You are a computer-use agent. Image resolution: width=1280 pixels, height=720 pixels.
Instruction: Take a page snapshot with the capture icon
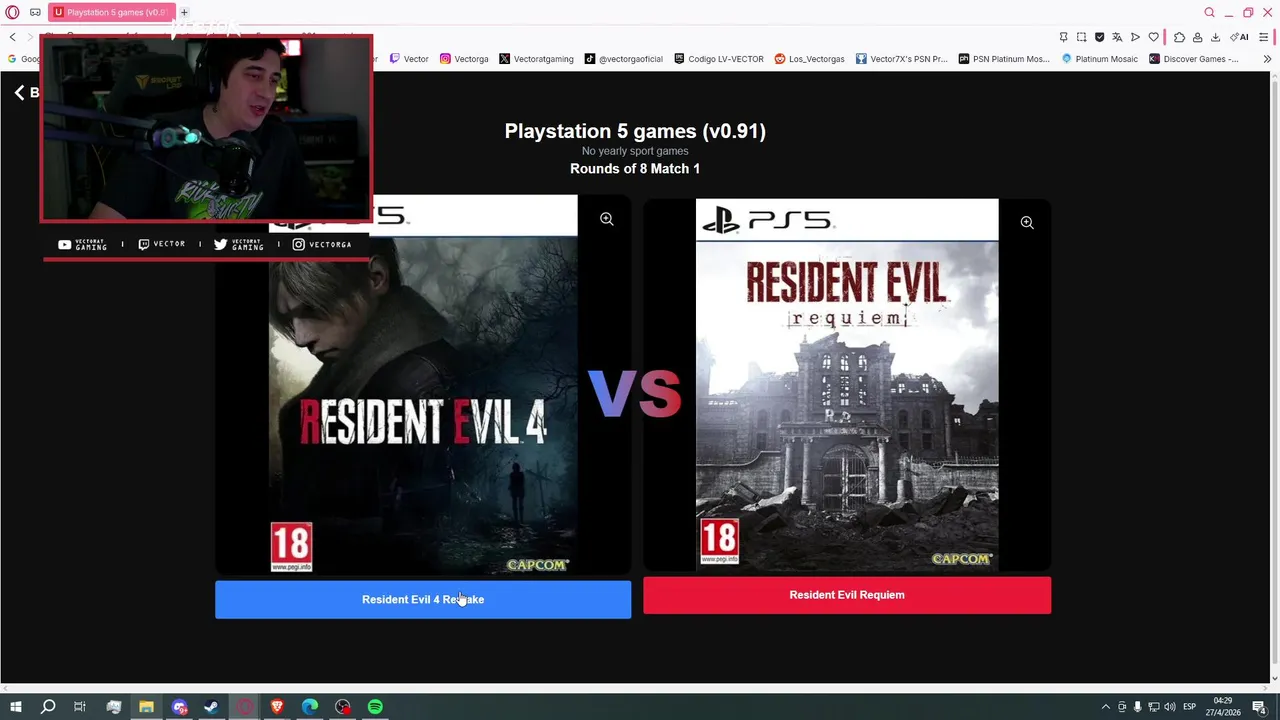click(1081, 37)
